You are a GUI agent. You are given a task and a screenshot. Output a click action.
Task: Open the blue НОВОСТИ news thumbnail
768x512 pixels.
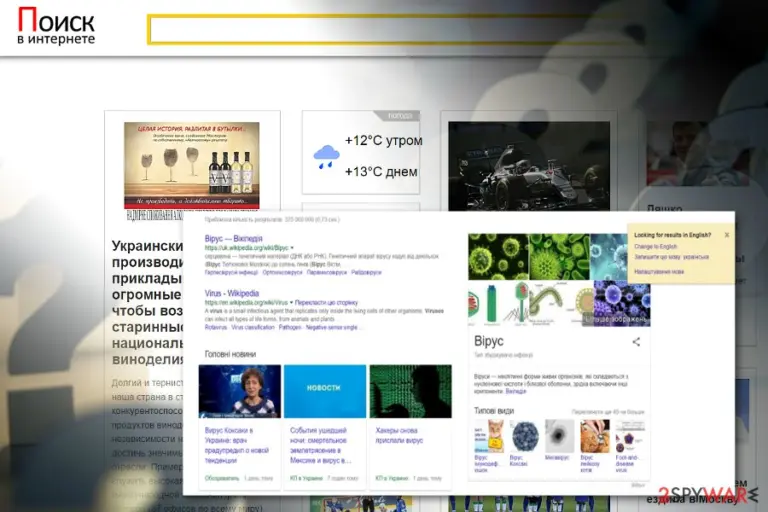(x=325, y=391)
